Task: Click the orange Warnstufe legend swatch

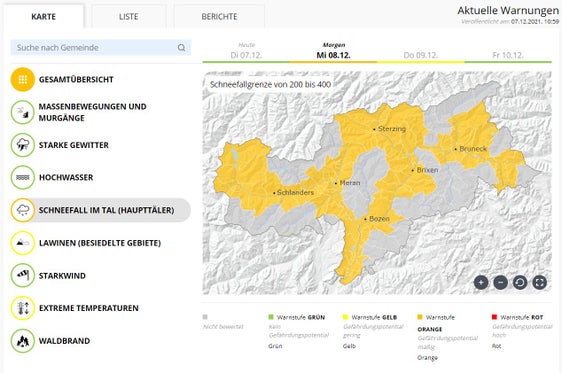Action: [420, 317]
